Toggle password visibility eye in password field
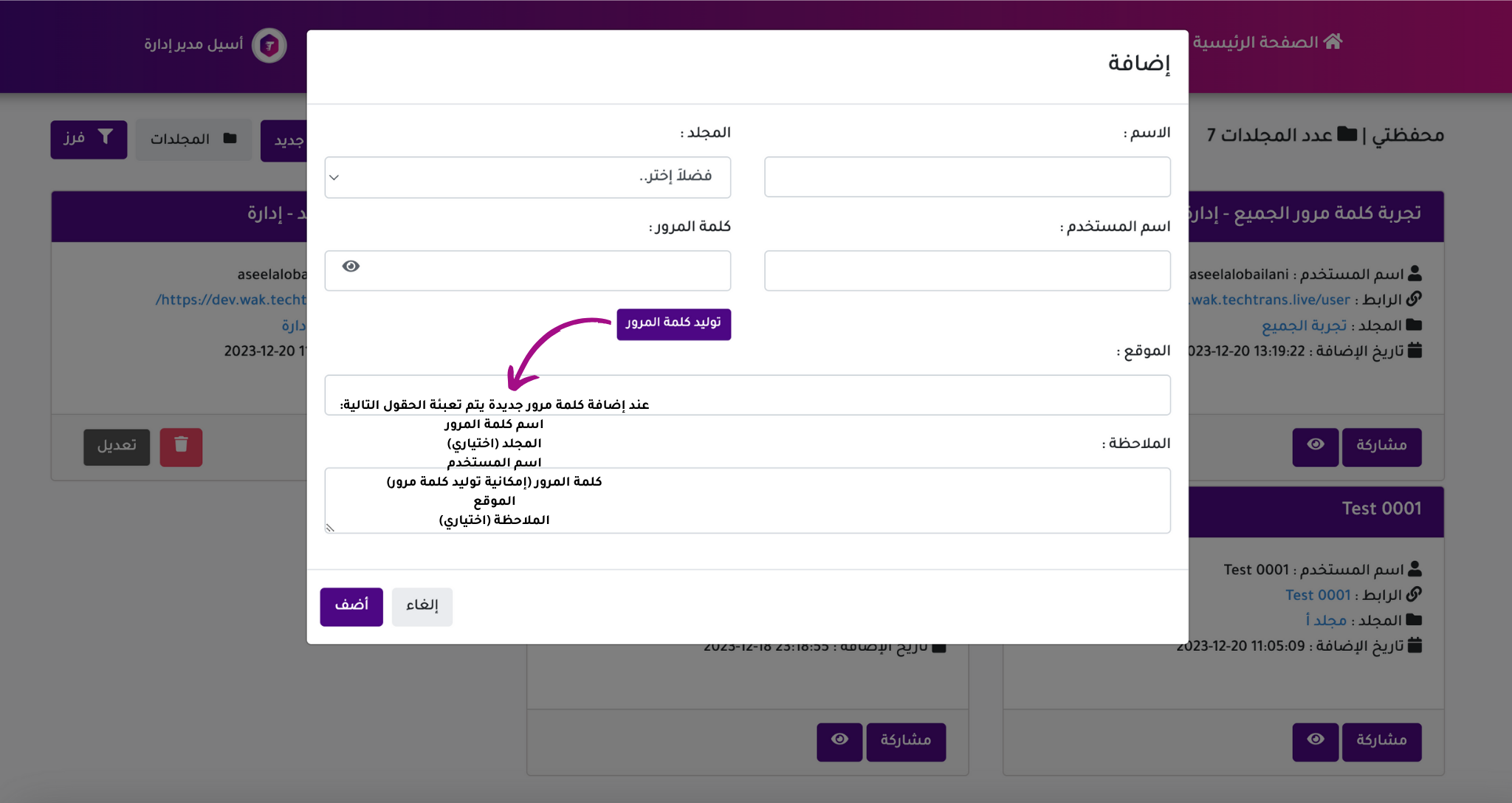Screen dimensions: 1512x803 pos(351,266)
